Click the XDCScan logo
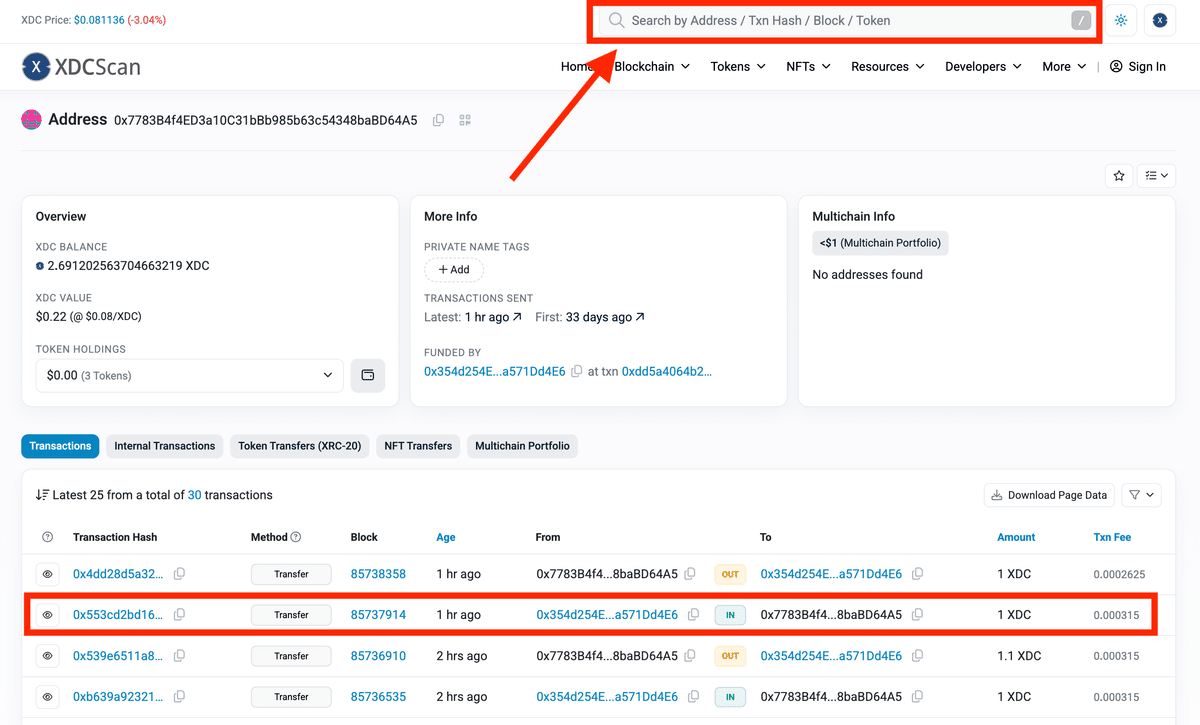This screenshot has width=1200, height=725. [x=80, y=67]
